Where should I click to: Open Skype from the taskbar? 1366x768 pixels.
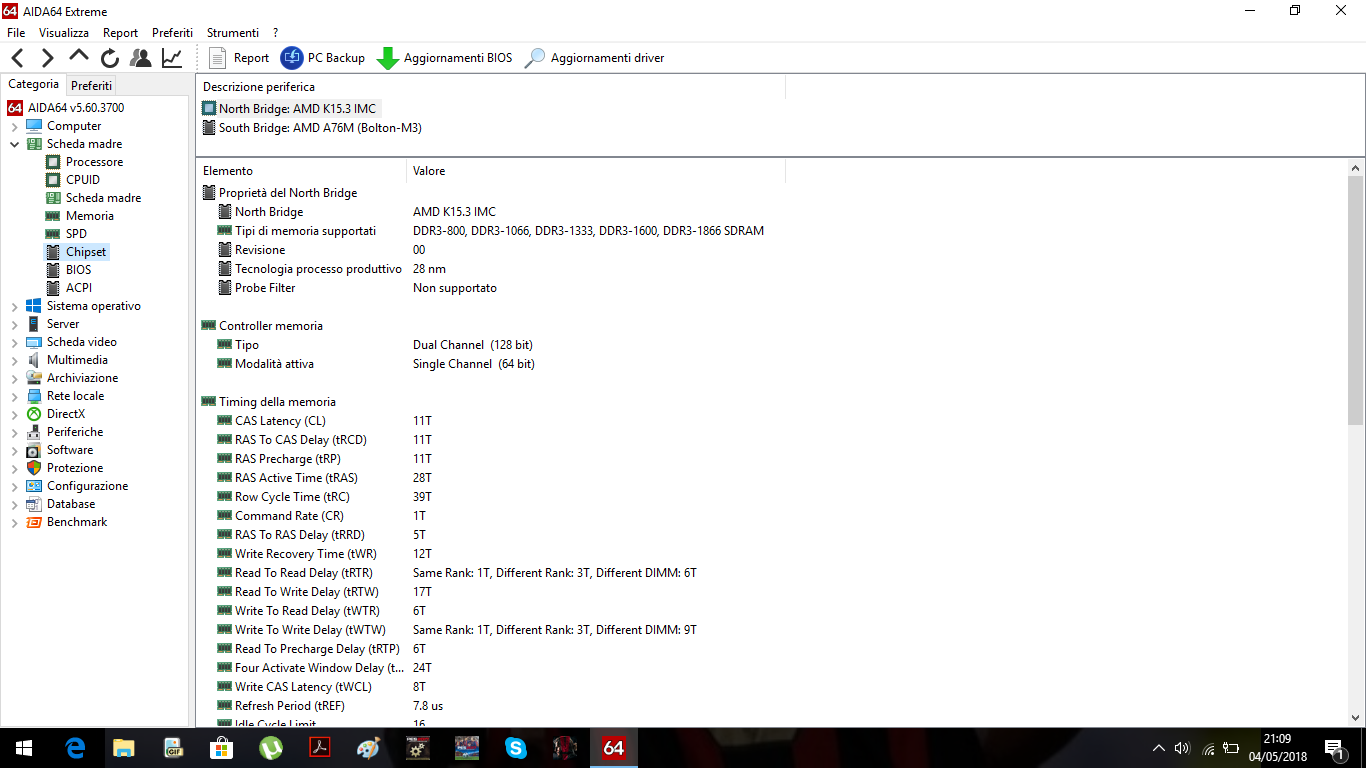pos(516,747)
